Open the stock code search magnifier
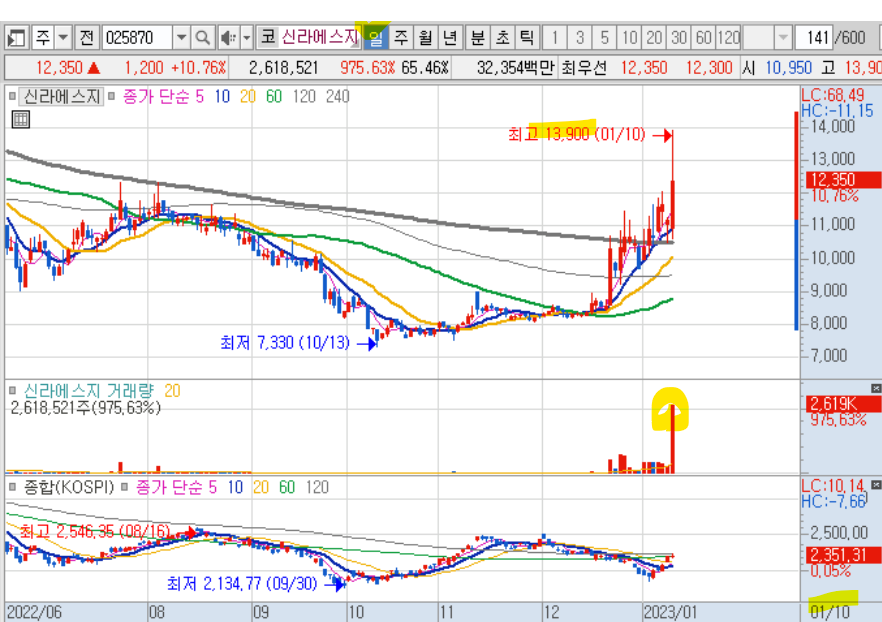The image size is (882, 622). 202,38
